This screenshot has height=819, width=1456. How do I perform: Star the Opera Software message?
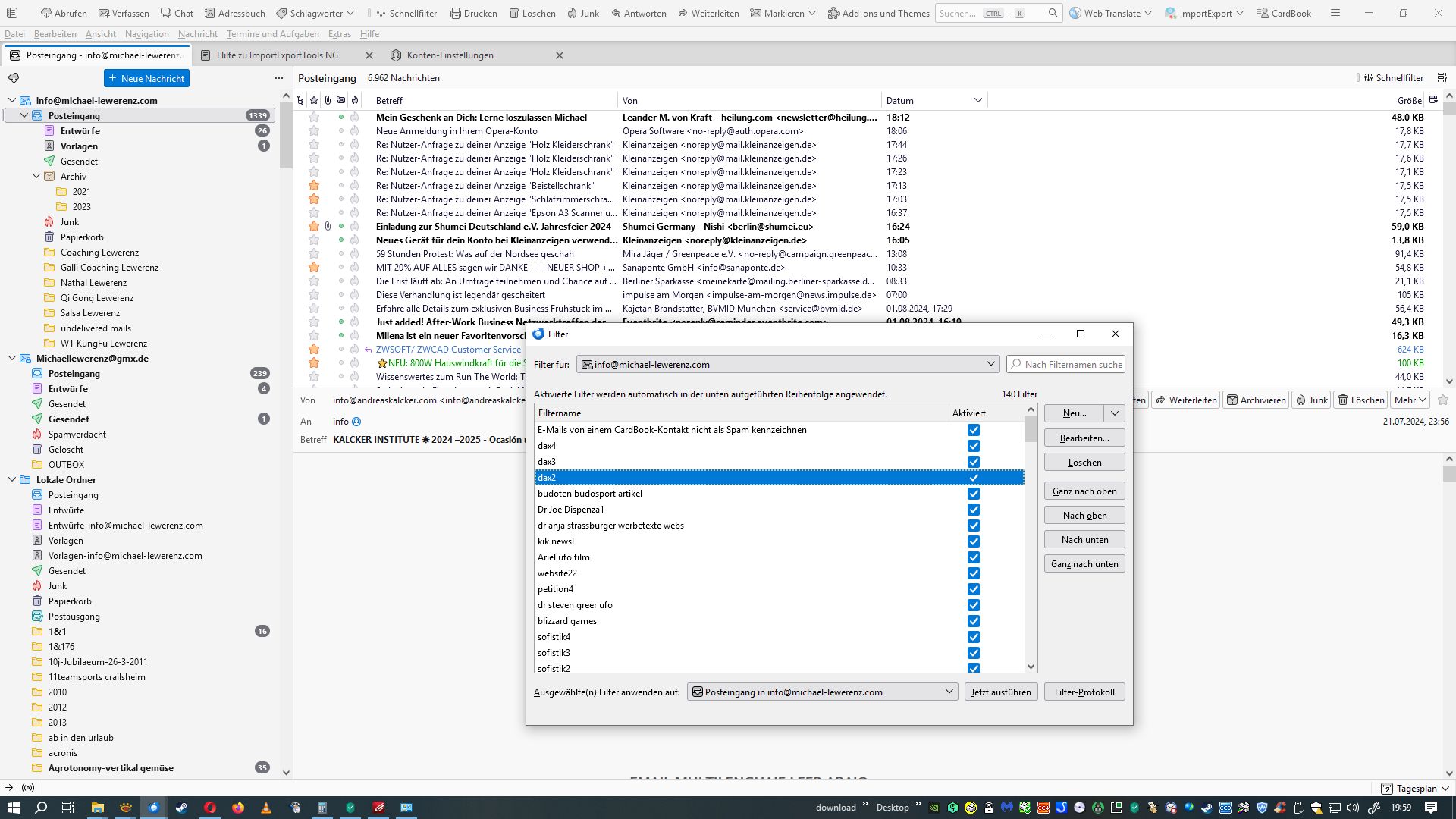pyautogui.click(x=314, y=131)
